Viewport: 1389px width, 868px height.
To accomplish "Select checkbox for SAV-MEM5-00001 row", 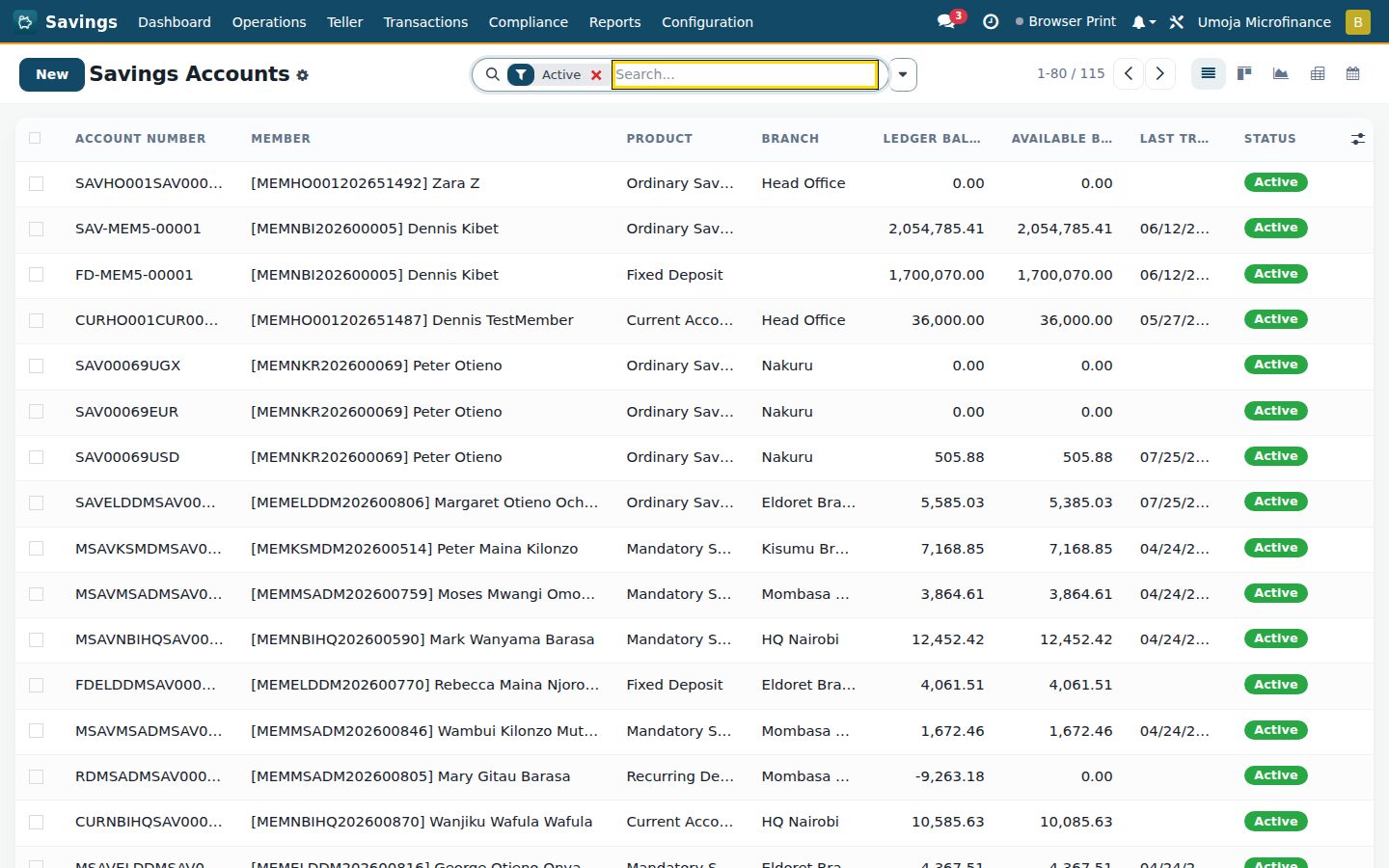I will (x=36, y=229).
